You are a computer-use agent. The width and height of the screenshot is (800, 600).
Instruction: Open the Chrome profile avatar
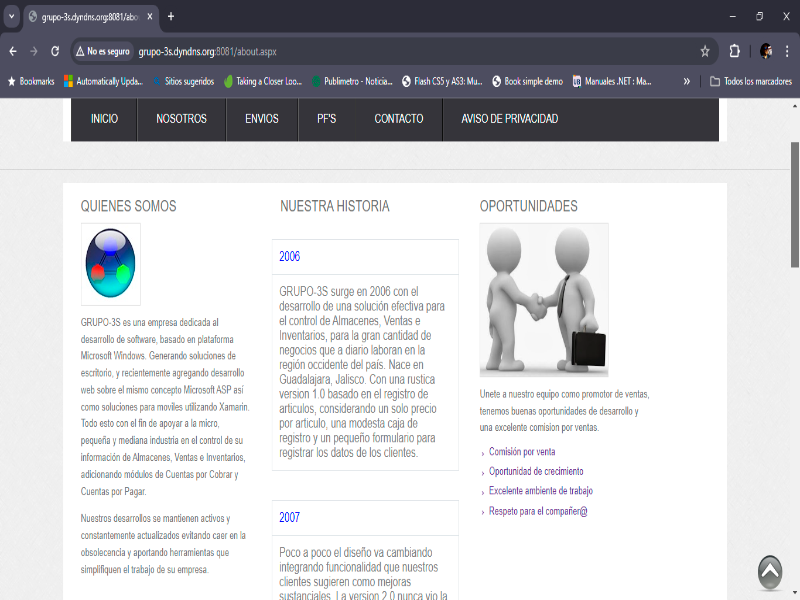pyautogui.click(x=766, y=51)
